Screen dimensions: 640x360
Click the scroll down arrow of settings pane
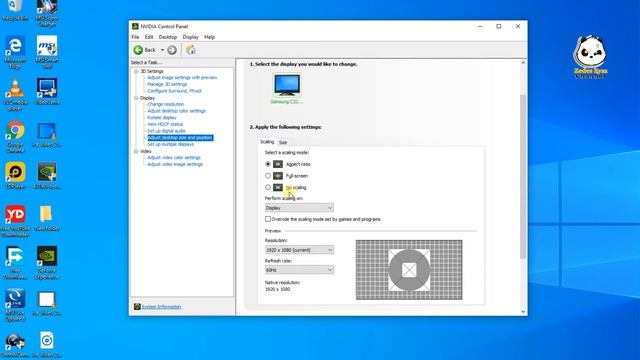coord(523,312)
